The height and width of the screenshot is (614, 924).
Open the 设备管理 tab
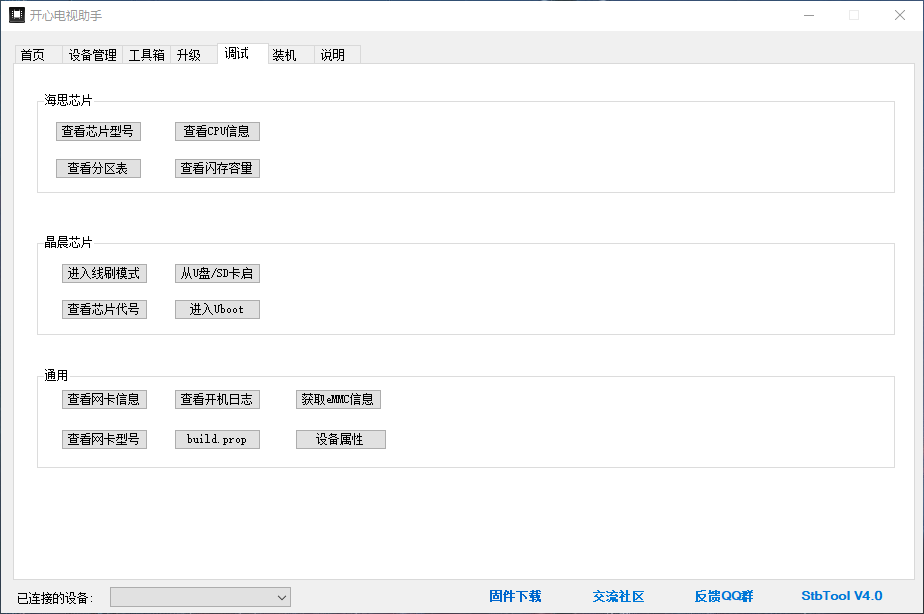93,56
